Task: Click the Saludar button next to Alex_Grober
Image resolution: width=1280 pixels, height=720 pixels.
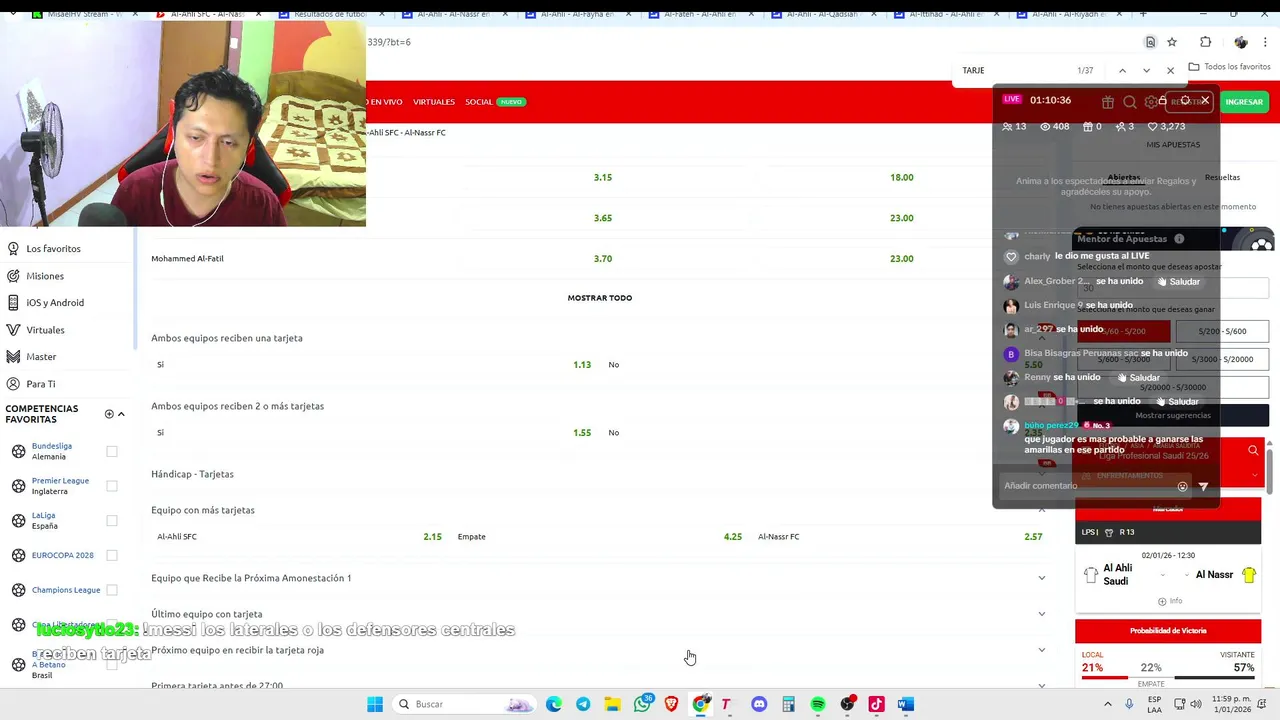Action: 1177,282
